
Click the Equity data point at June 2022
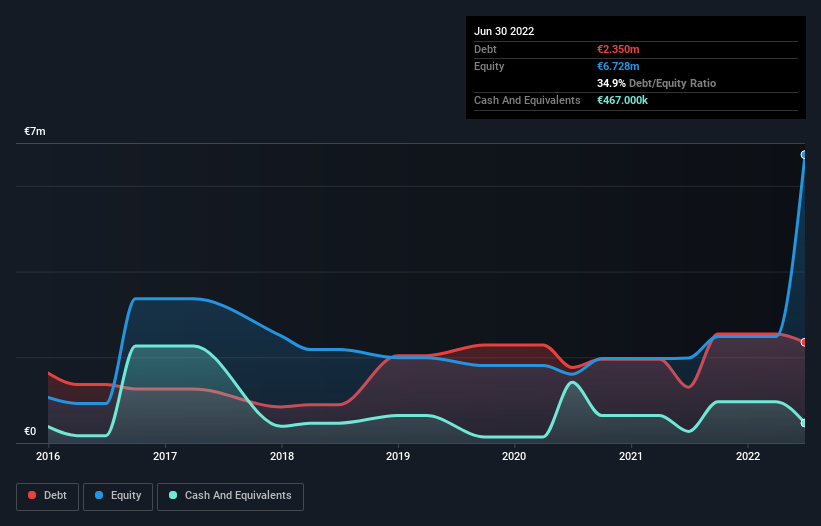click(x=804, y=155)
